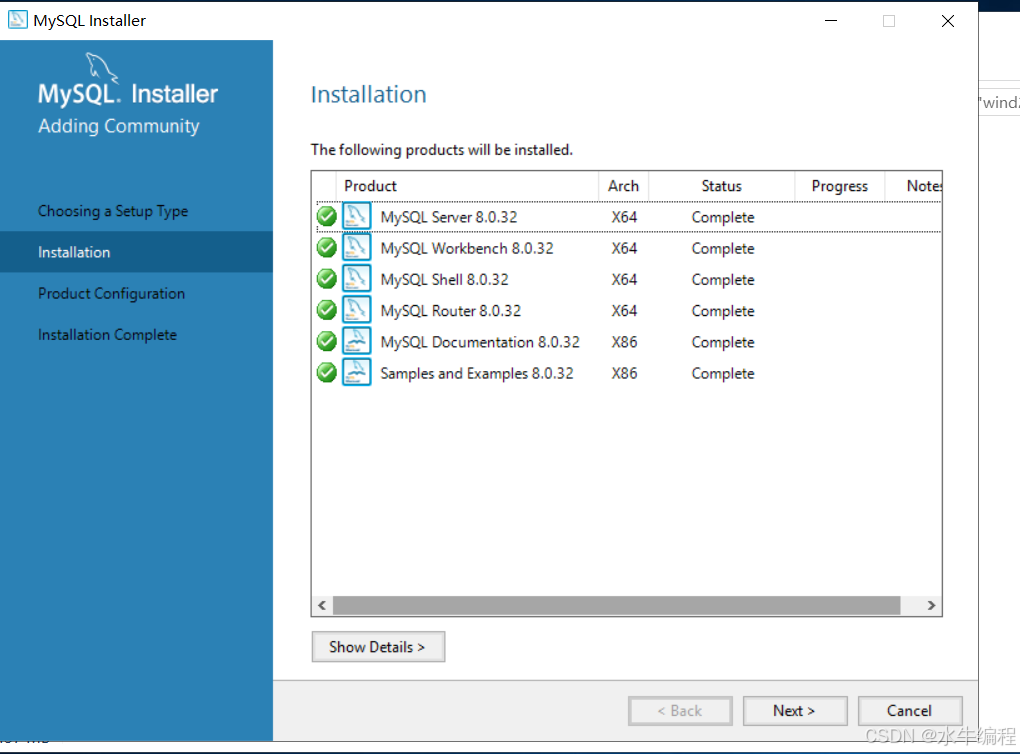Click the MySQL Installer title bar icon
The width and height of the screenshot is (1020, 754).
(x=18, y=20)
